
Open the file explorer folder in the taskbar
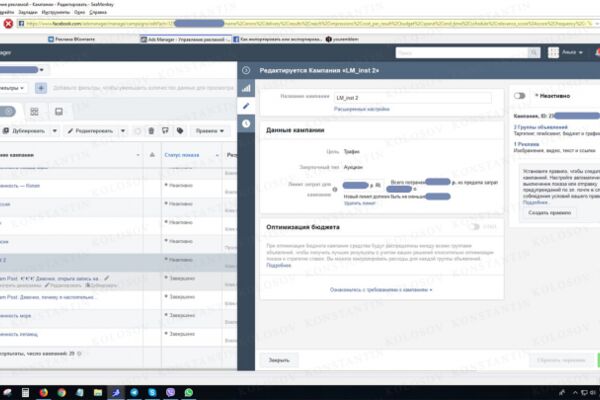[98, 392]
